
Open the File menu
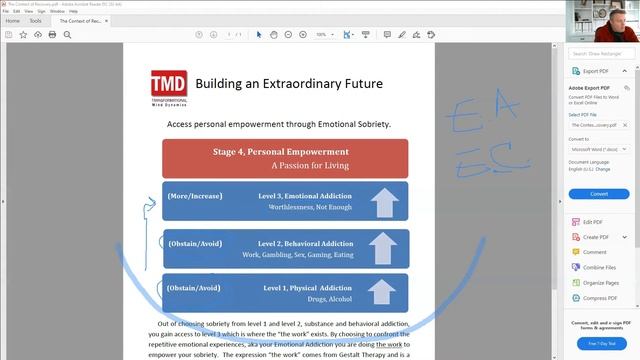click(6, 11)
